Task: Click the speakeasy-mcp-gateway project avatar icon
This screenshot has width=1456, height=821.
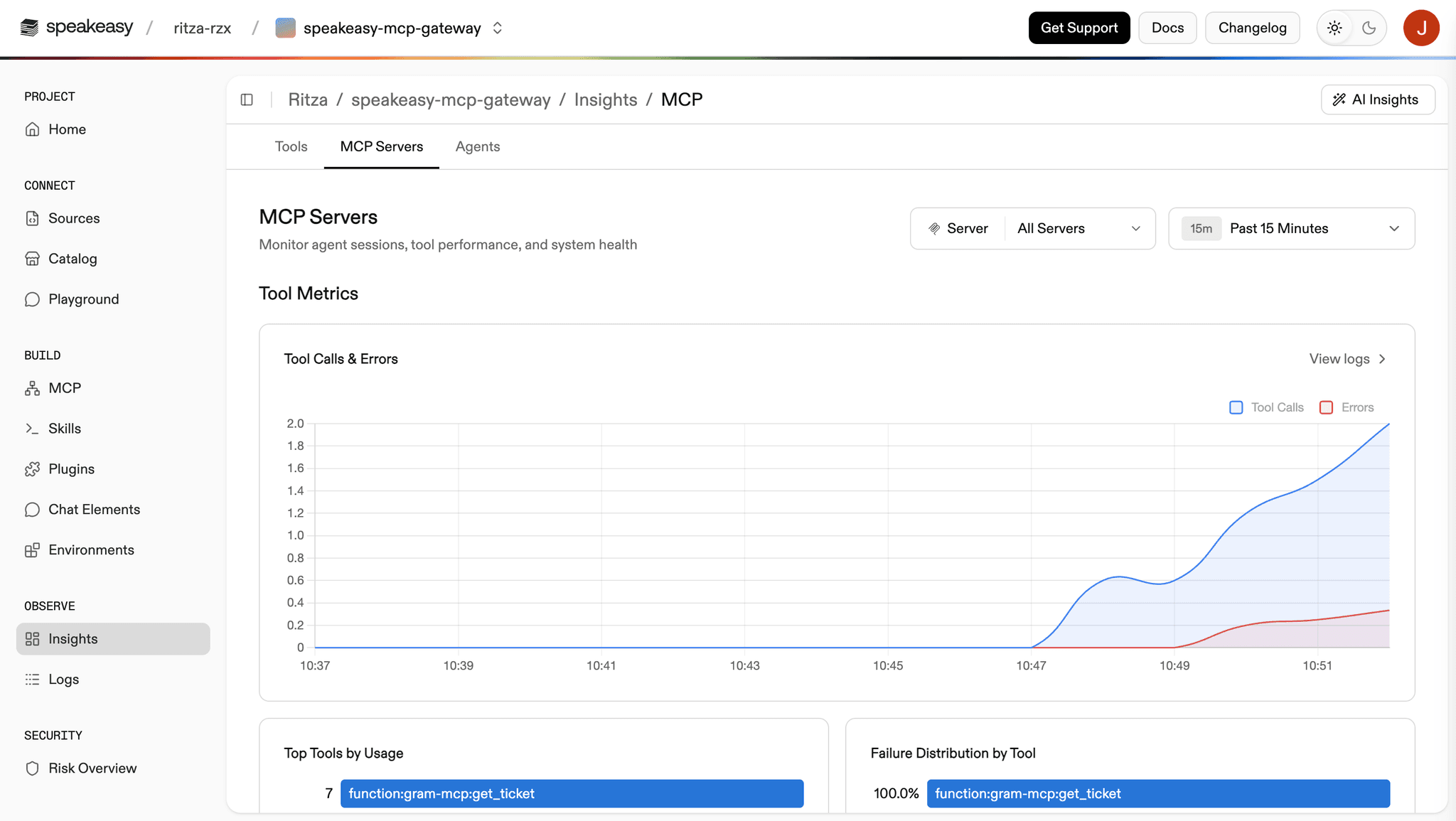Action: tap(285, 28)
